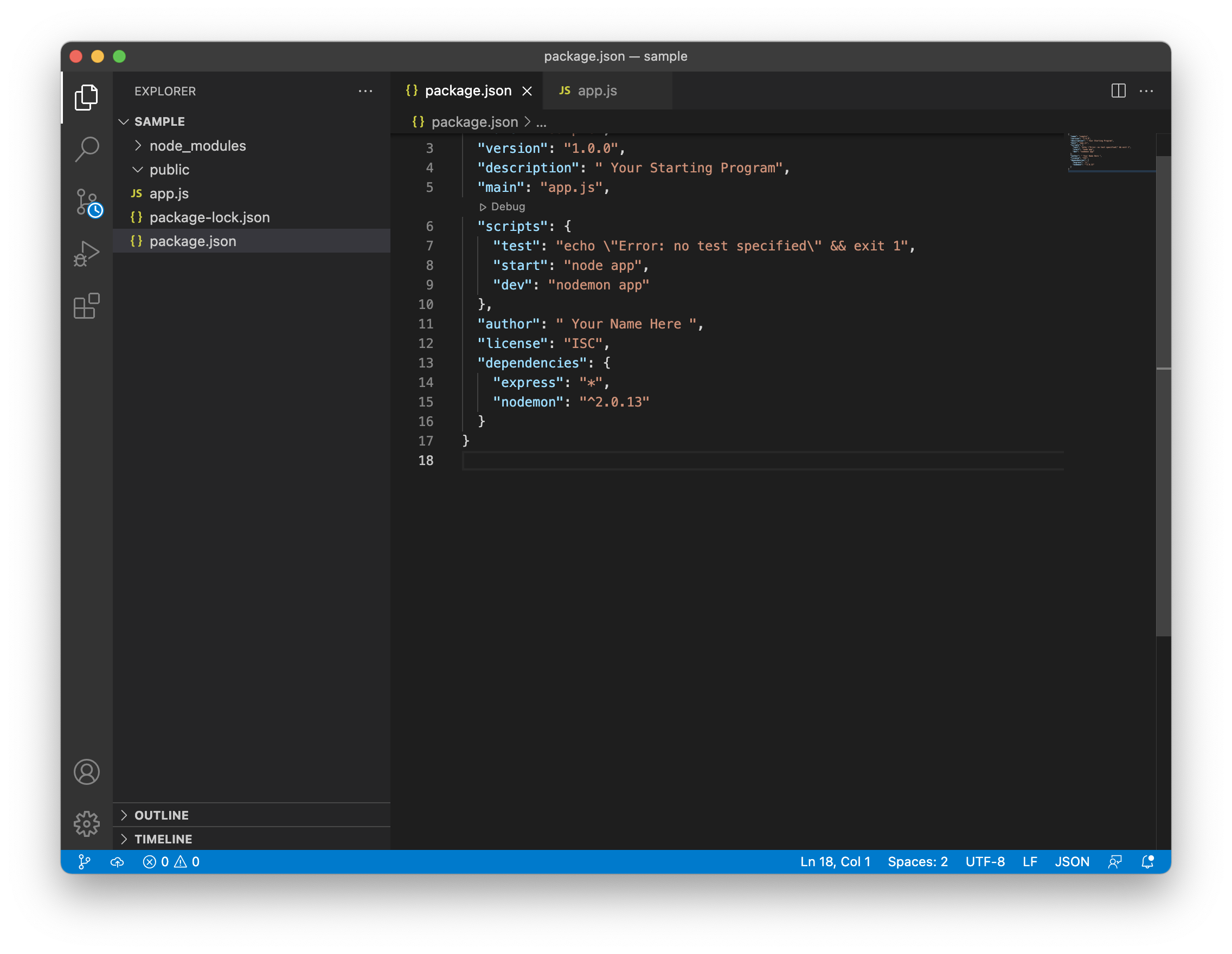The height and width of the screenshot is (954, 1232).
Task: Click the notifications bell in status bar
Action: coord(1147,861)
